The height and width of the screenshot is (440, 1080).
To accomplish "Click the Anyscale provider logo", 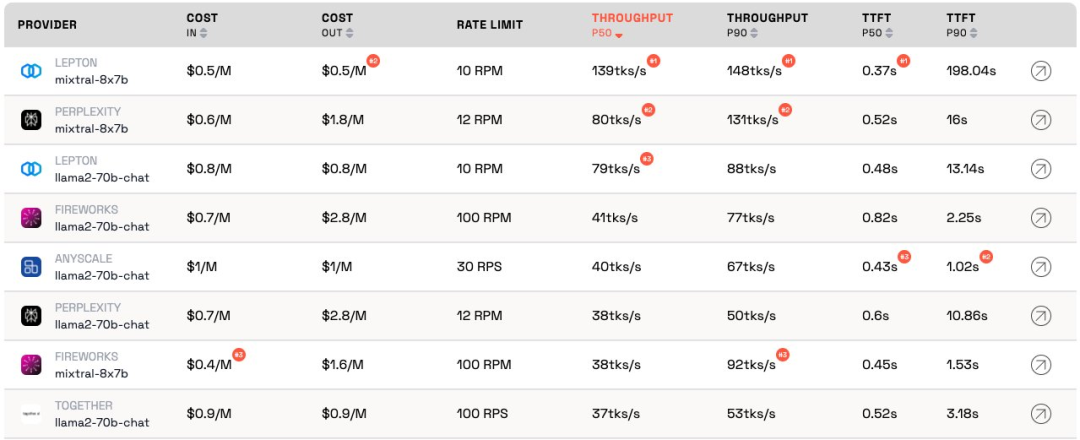I will [31, 267].
